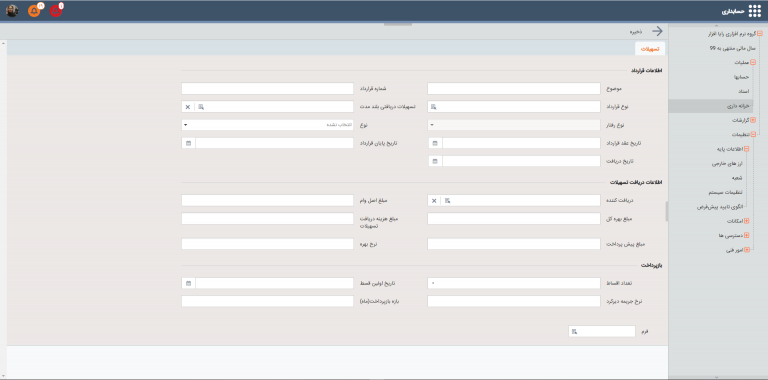Viewport: 768px width, 380px height.
Task: Click the back arrow icon beside ذخیره
Action: 657,31
